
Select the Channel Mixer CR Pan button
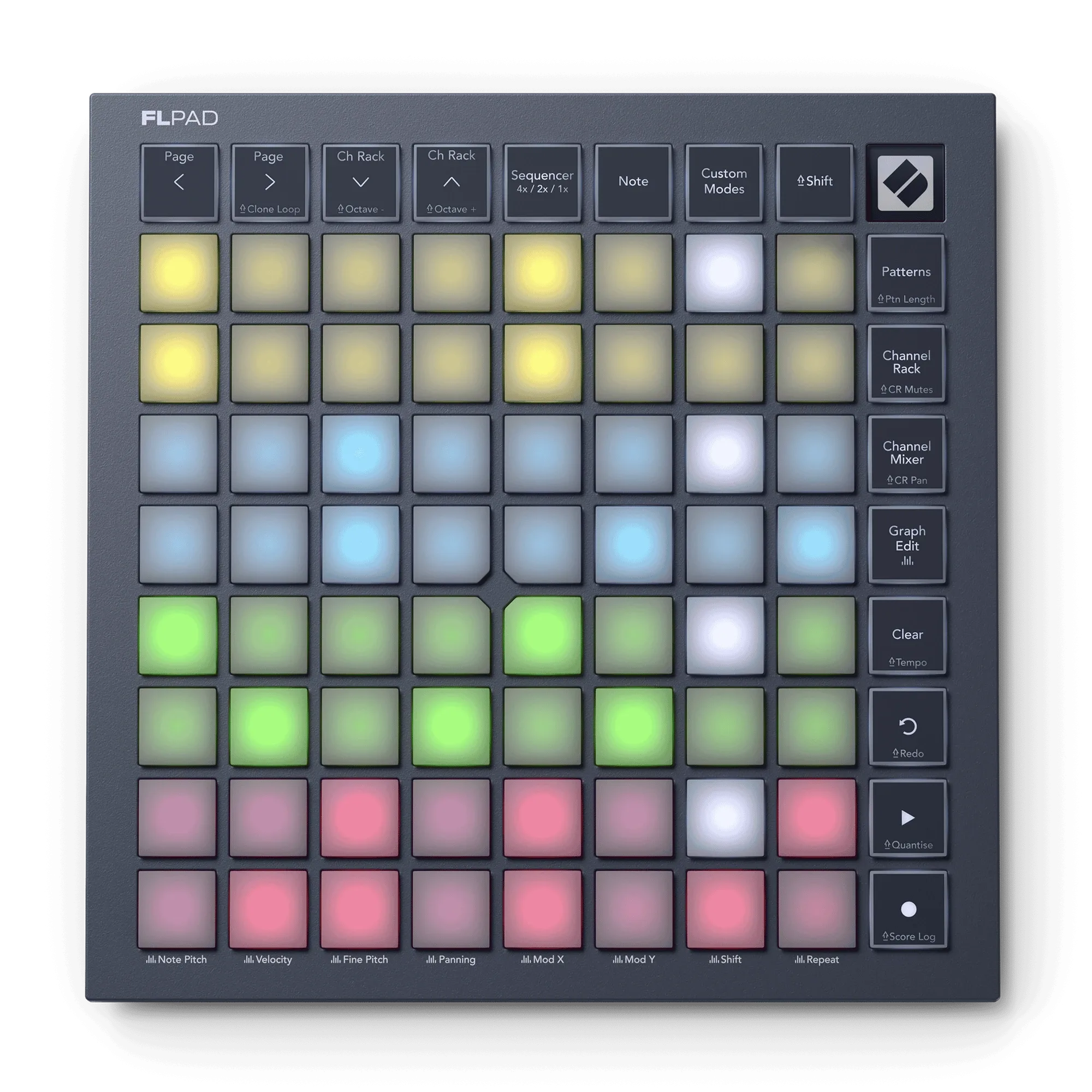906,454
